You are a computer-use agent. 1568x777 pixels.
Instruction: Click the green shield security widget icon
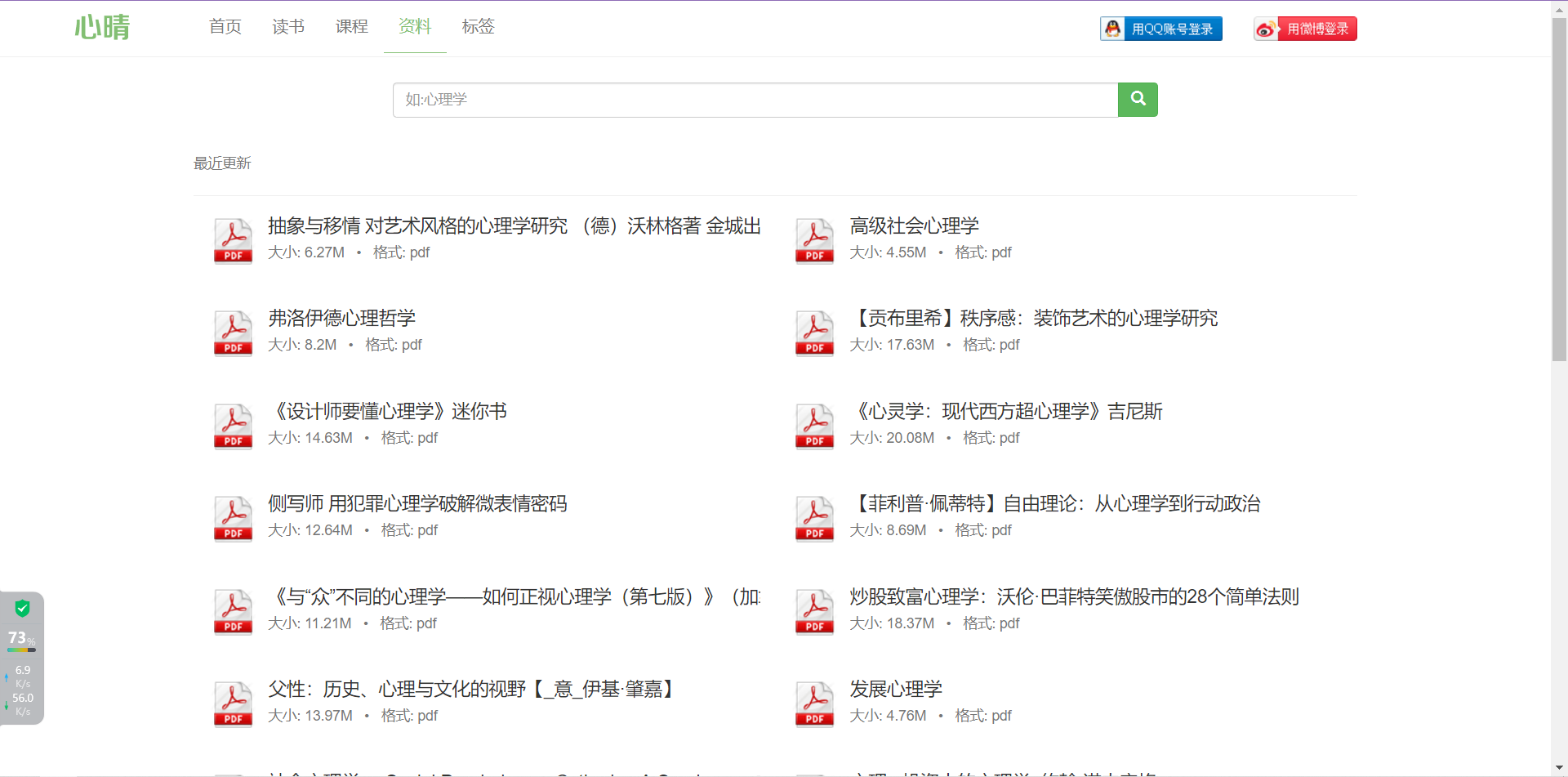click(x=22, y=608)
